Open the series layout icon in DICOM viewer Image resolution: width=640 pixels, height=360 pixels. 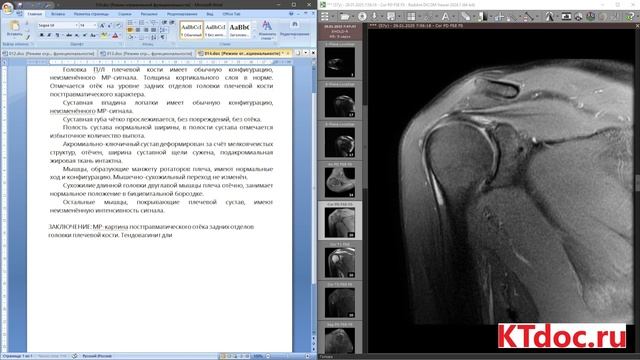(325, 16)
